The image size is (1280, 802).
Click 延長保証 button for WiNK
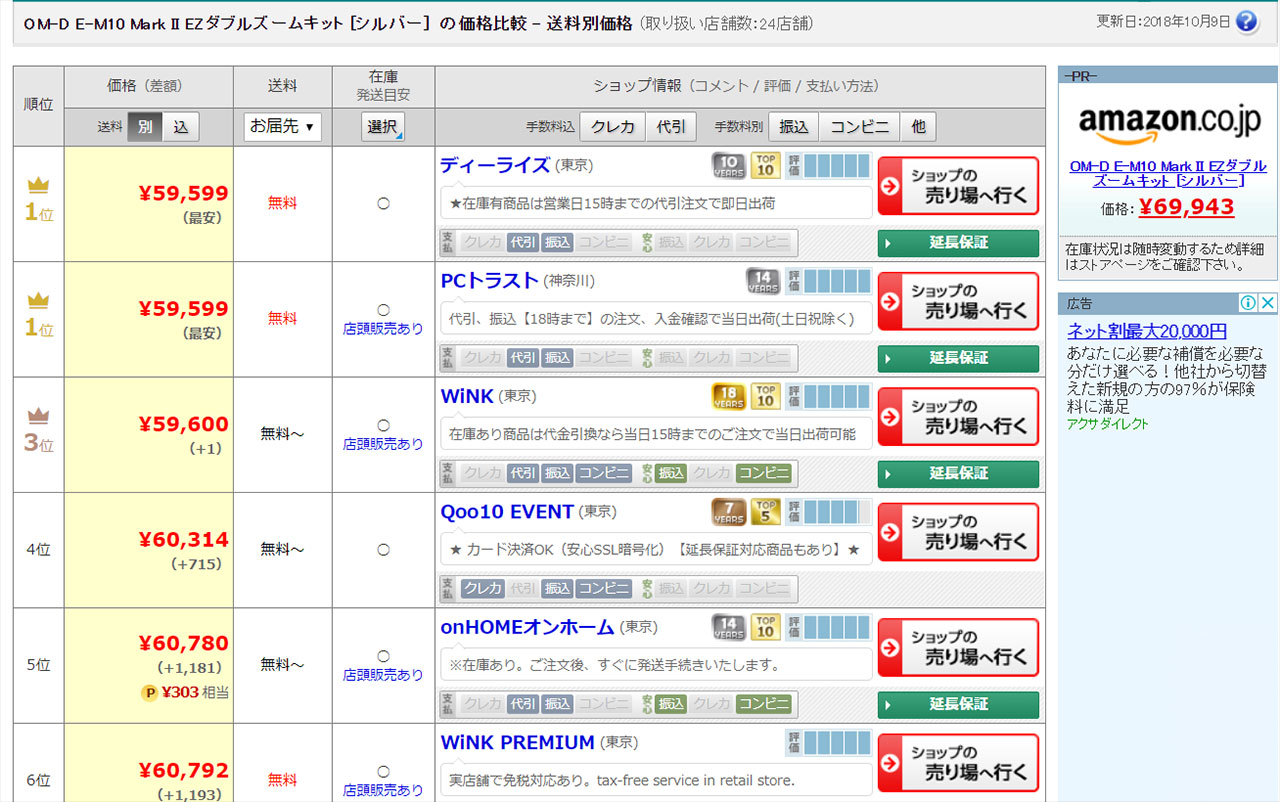point(958,474)
